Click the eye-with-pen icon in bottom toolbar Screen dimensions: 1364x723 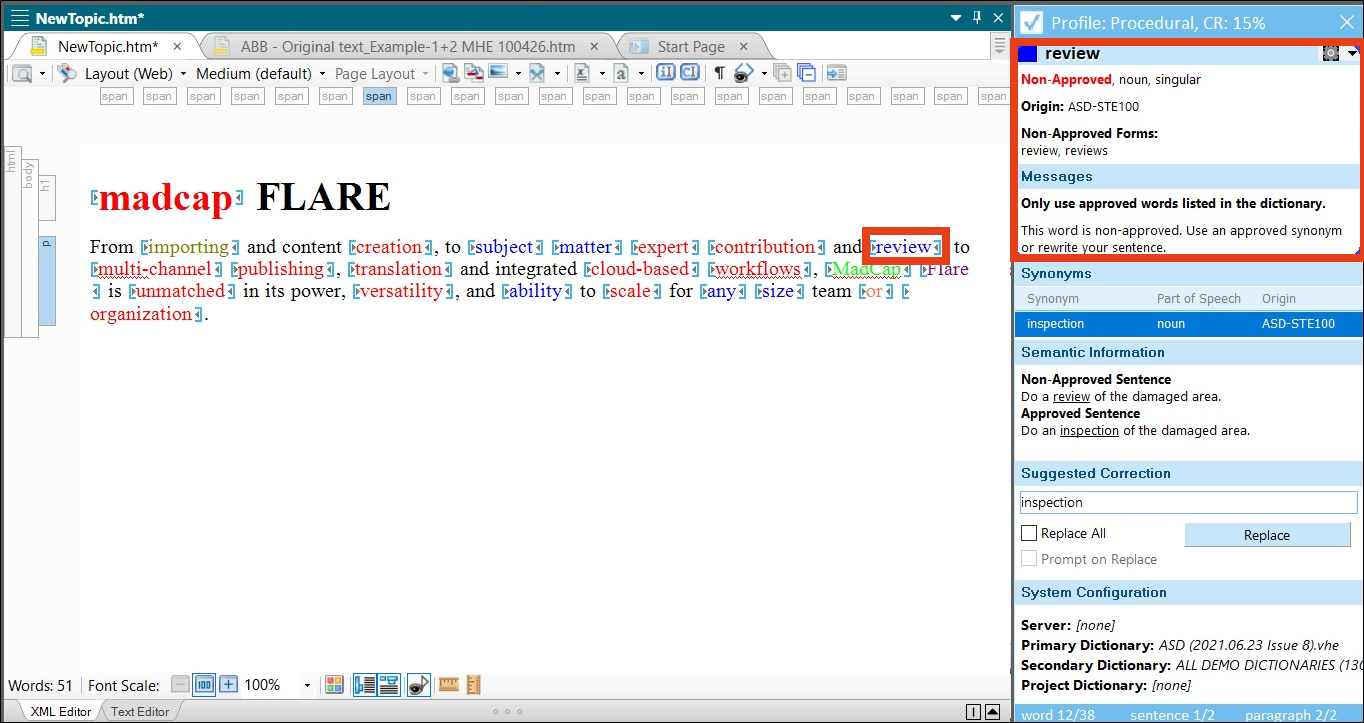418,685
